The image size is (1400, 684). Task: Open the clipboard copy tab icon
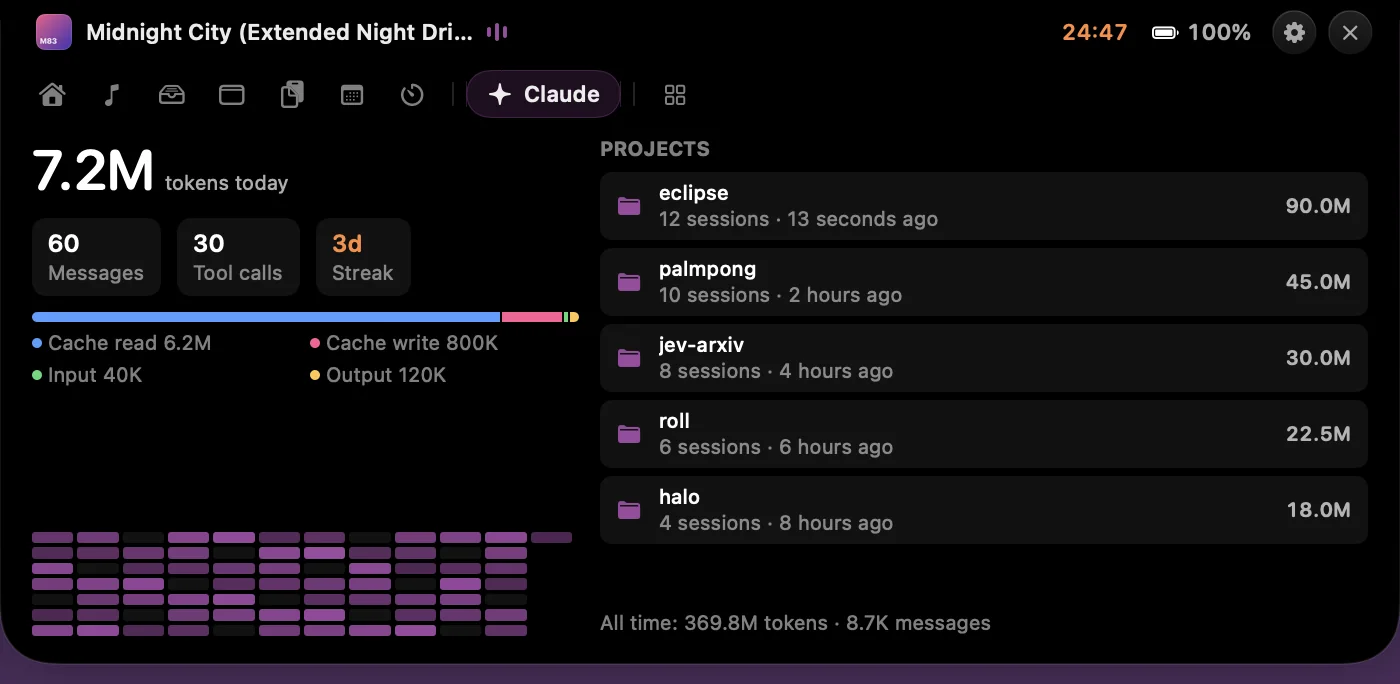click(x=292, y=95)
